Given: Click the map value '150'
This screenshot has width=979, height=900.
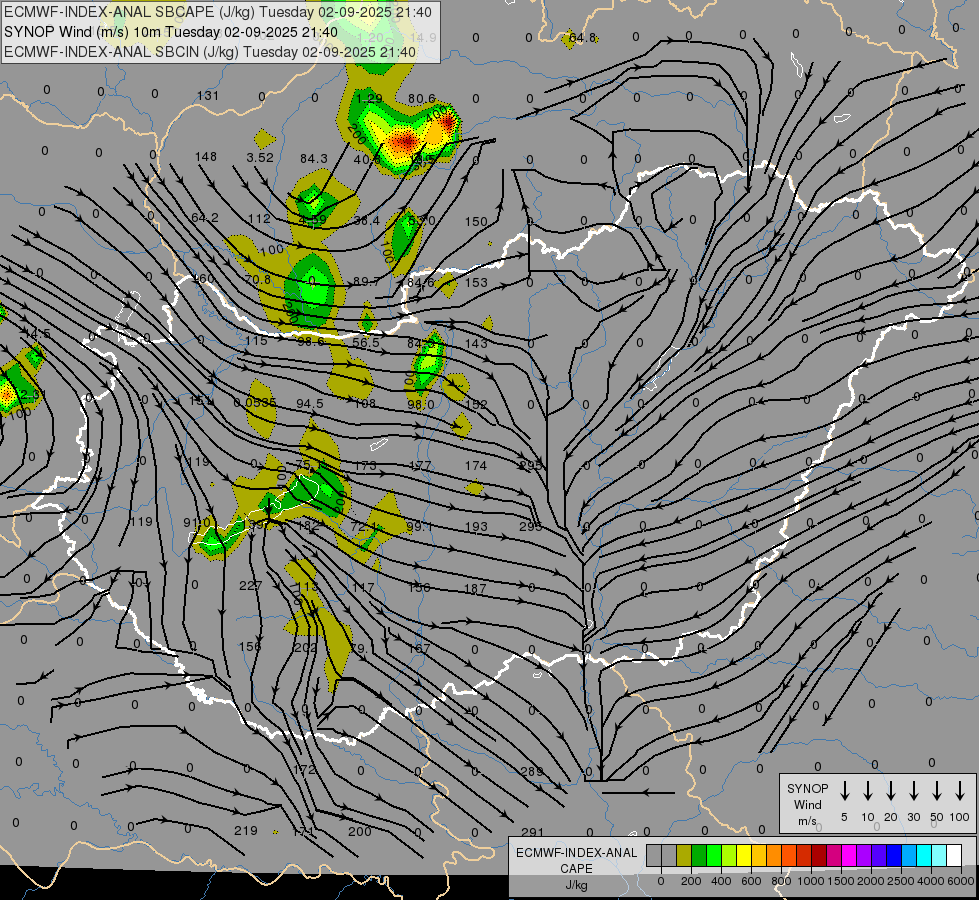Looking at the screenshot, I should [476, 221].
